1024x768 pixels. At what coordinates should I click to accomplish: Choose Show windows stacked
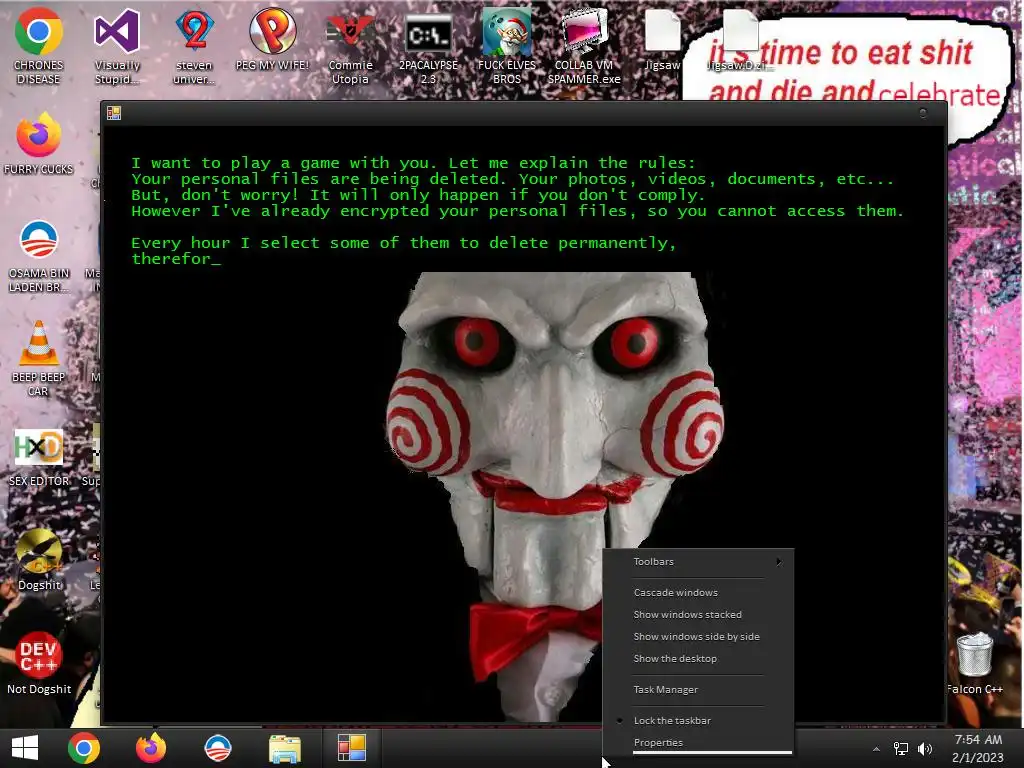698,615
